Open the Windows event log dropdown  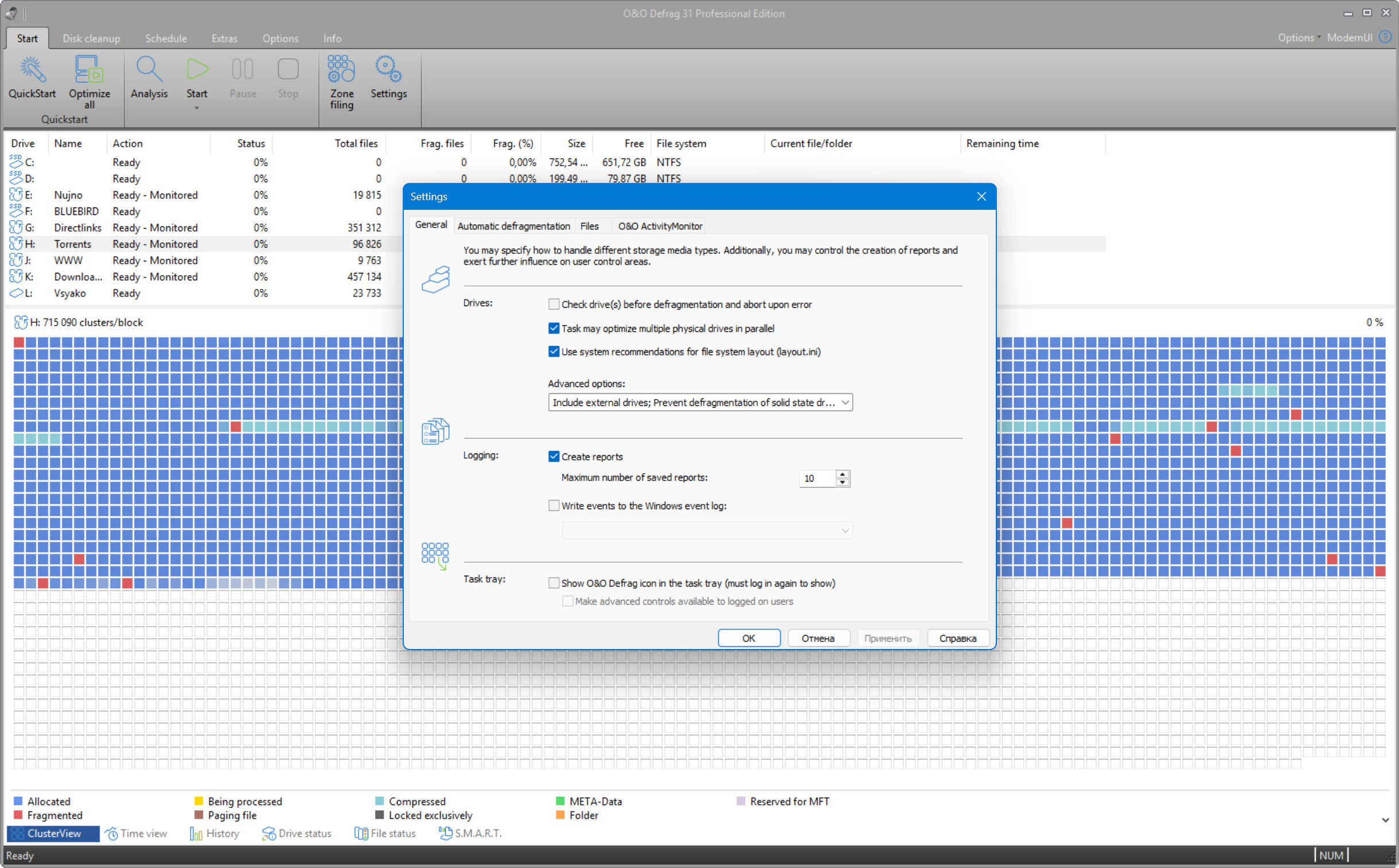point(845,530)
